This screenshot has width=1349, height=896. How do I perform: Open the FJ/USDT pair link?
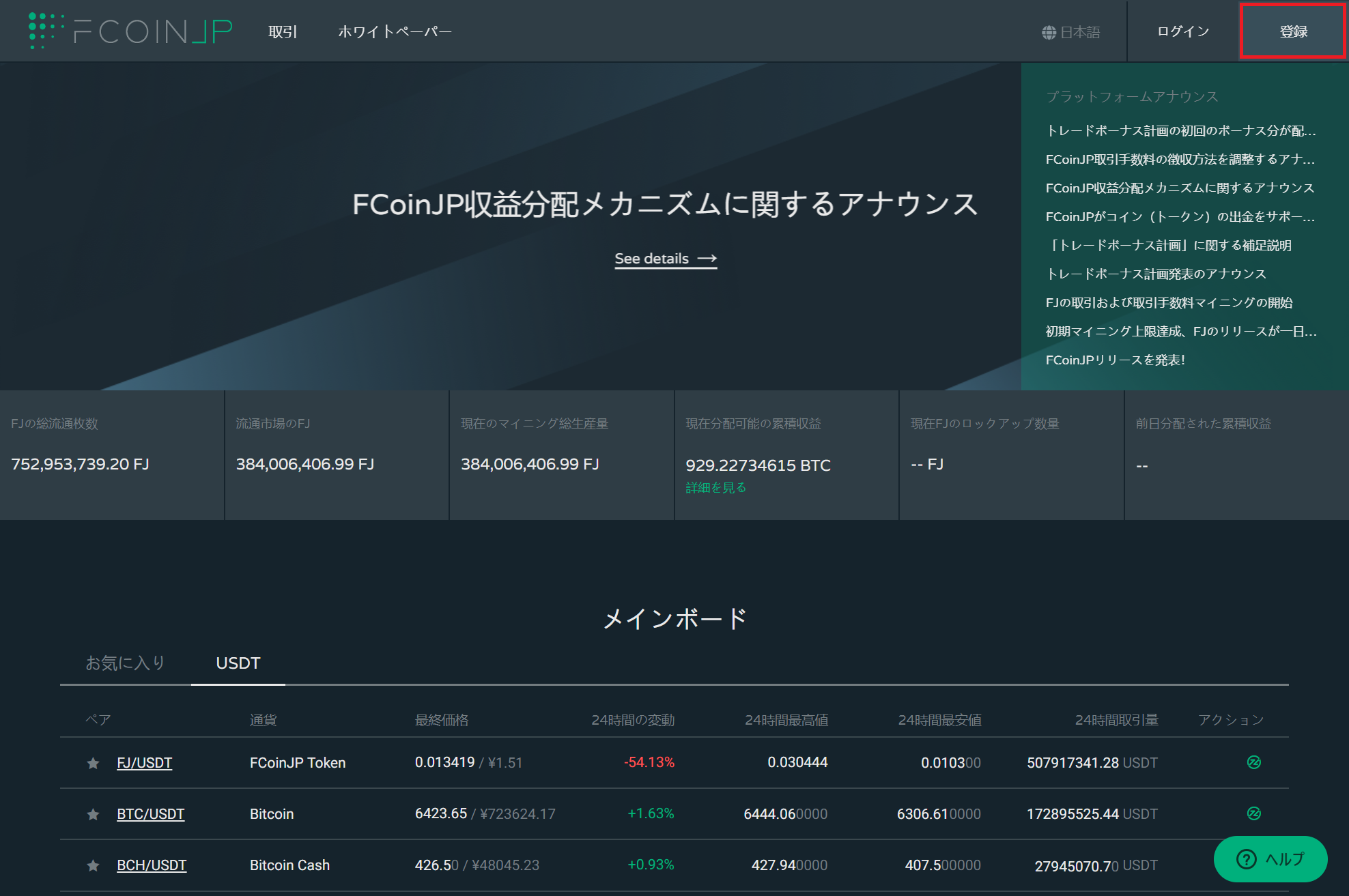pos(144,763)
